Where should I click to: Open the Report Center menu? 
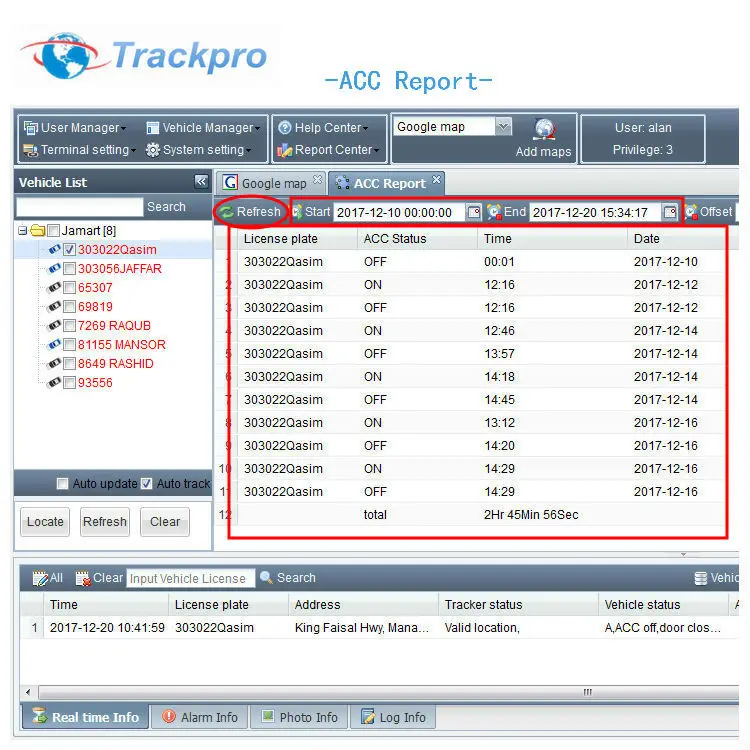(x=328, y=150)
